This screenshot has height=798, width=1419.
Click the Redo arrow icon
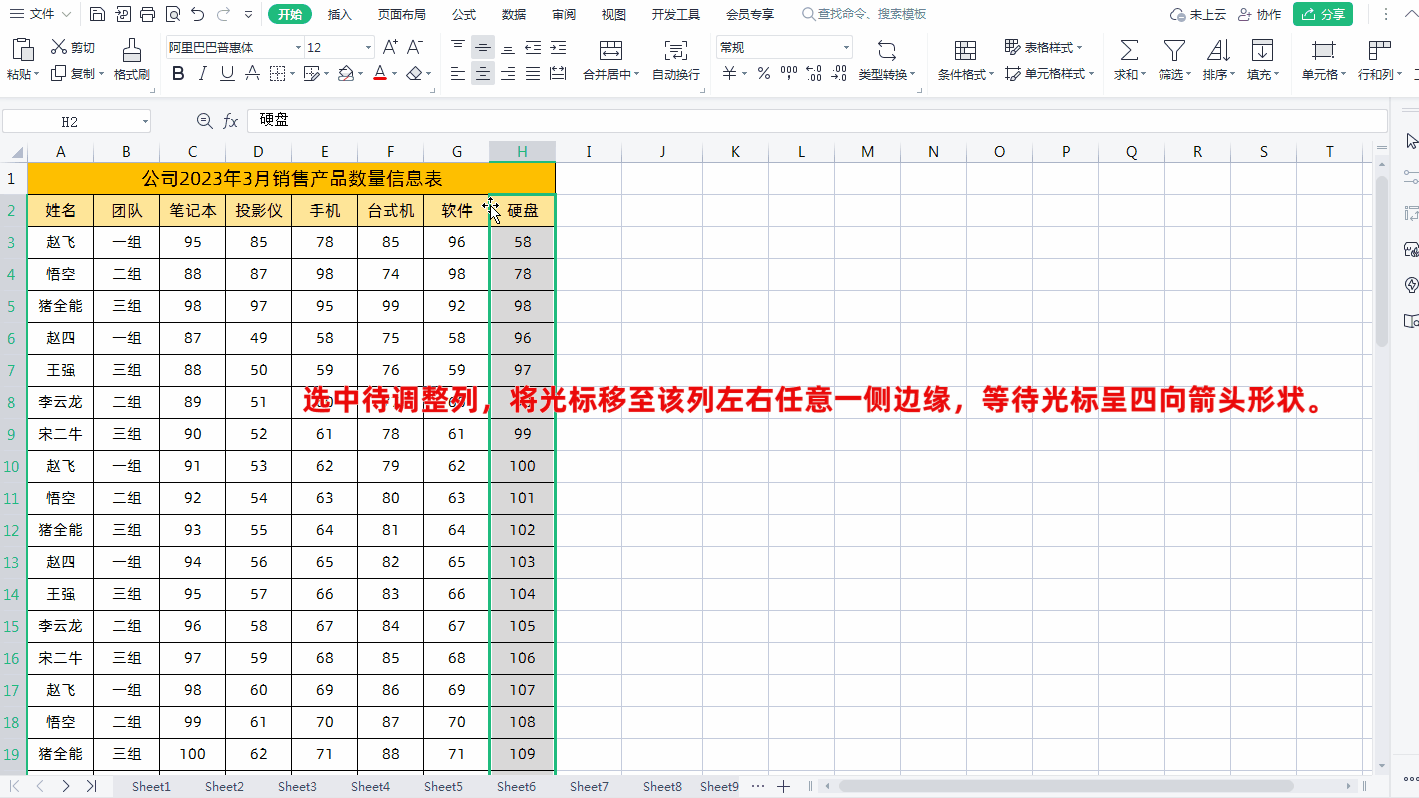223,14
